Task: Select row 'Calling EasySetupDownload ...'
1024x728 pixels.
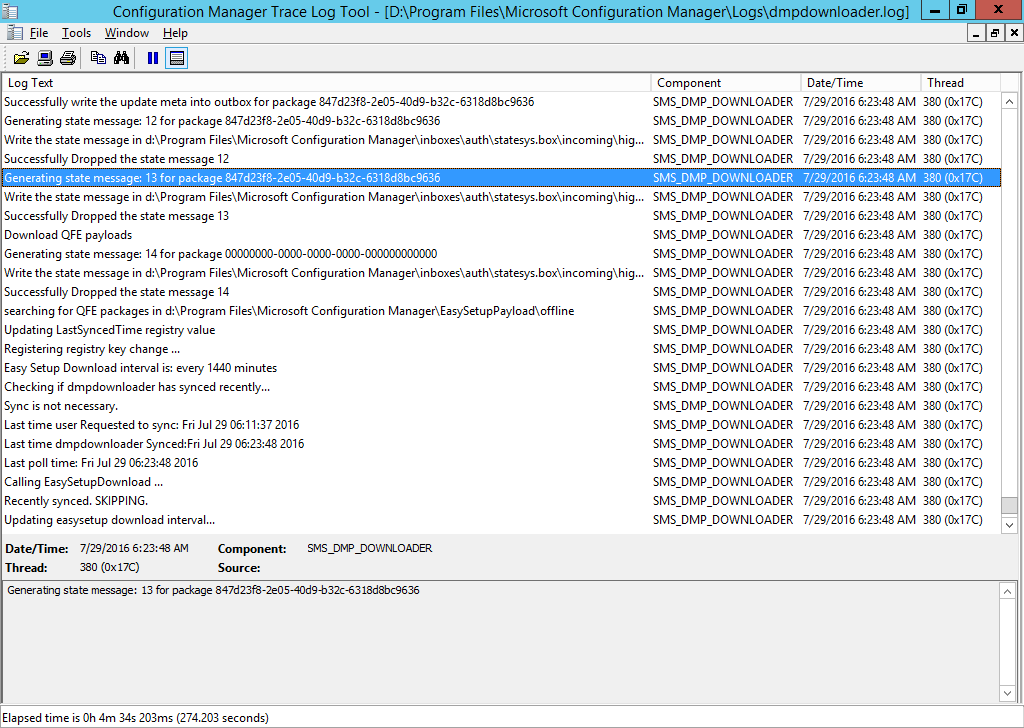Action: 501,481
